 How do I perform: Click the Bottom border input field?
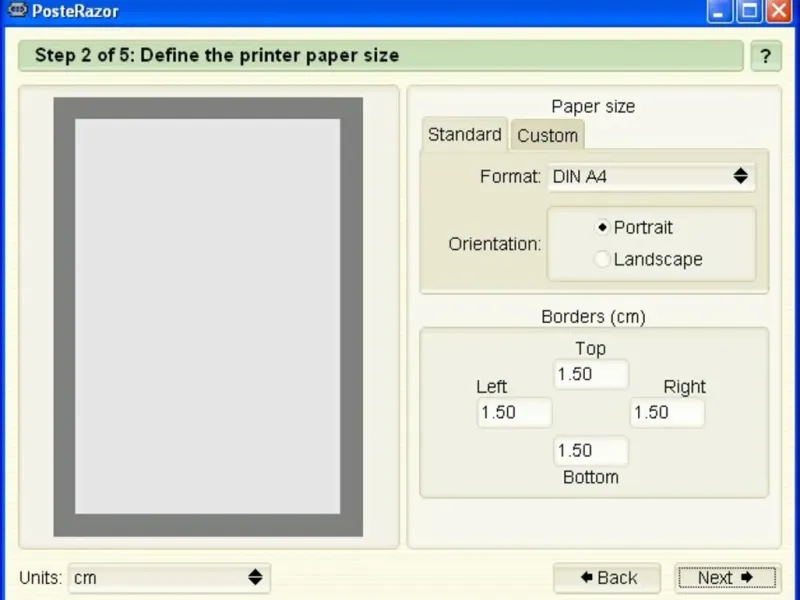(x=591, y=451)
